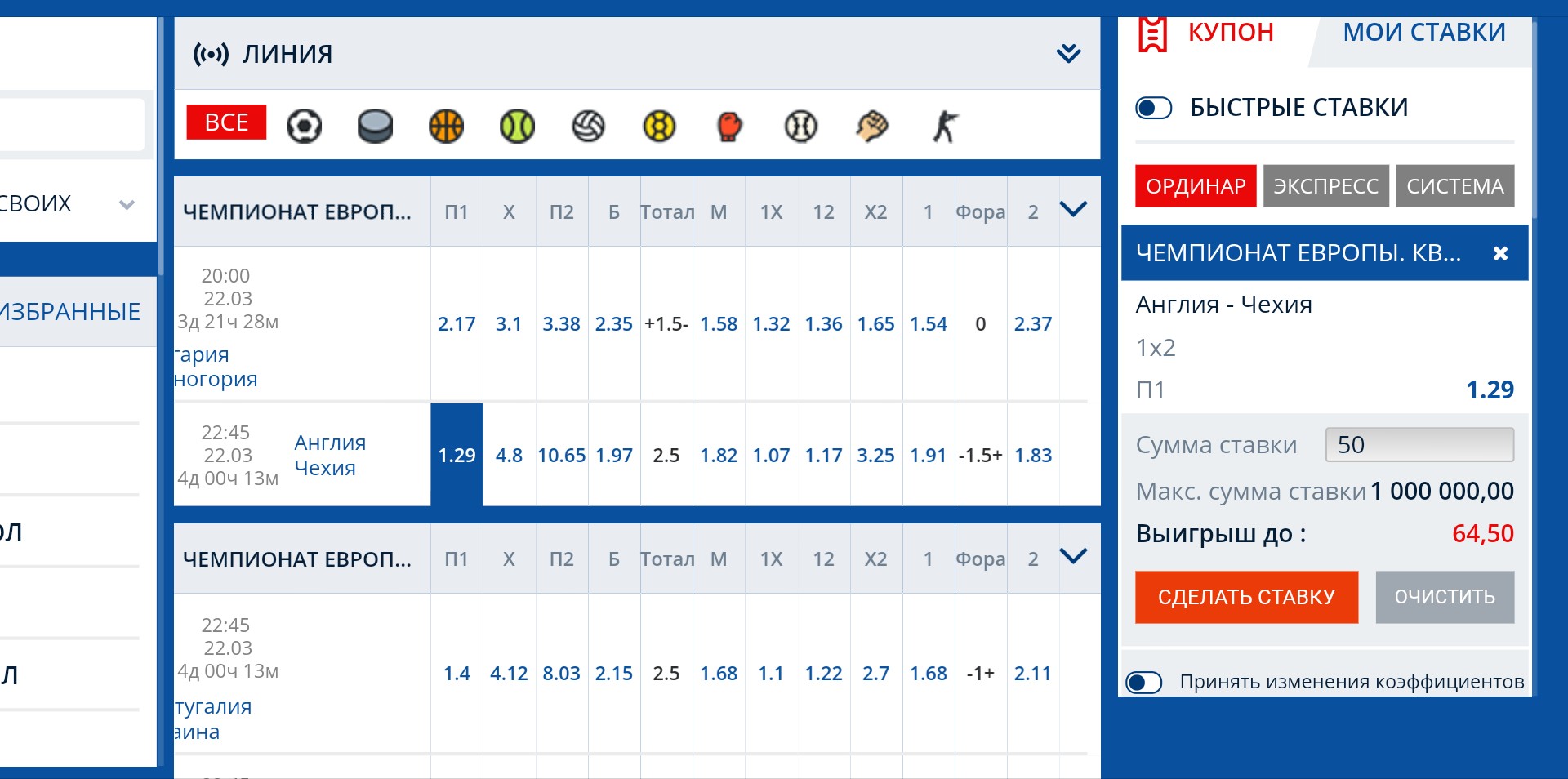The height and width of the screenshot is (779, 1568).
Task: Remove the Англия - Чехия bet from the coupon
Action: (1500, 253)
